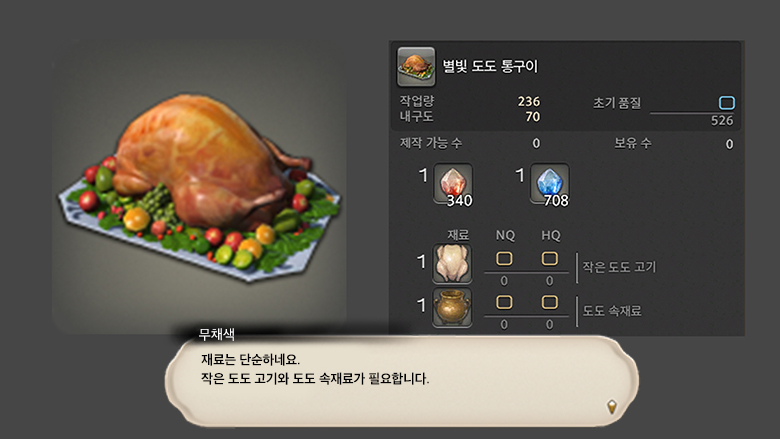780x439 pixels.
Task: Toggle NQ box for 도도 속재료
Action: click(x=504, y=302)
